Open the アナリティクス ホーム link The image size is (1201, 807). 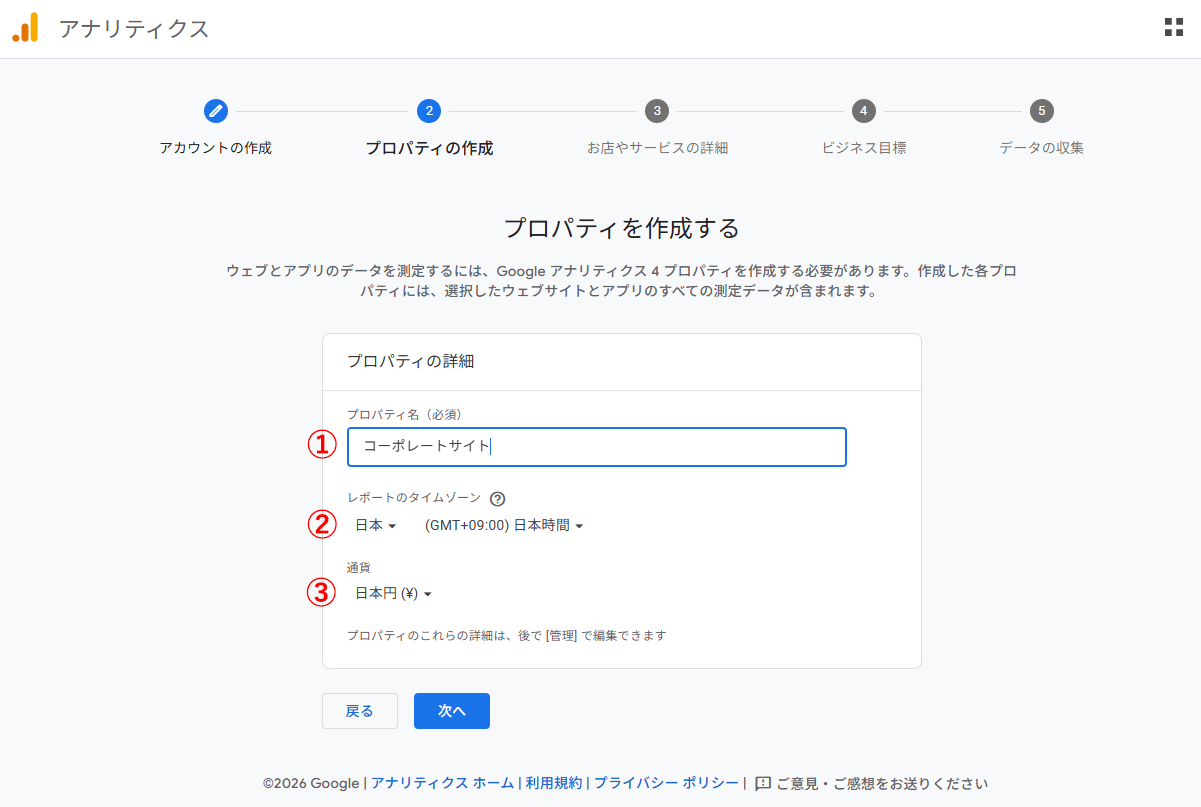[x=443, y=783]
